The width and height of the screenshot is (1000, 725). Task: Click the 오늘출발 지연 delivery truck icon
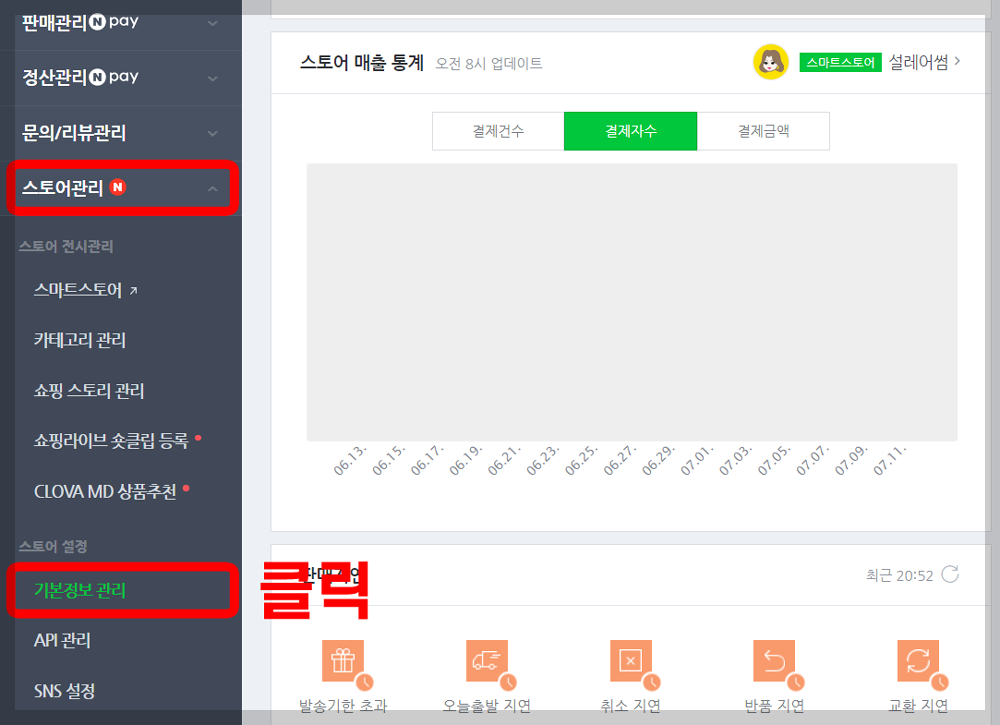click(x=487, y=660)
